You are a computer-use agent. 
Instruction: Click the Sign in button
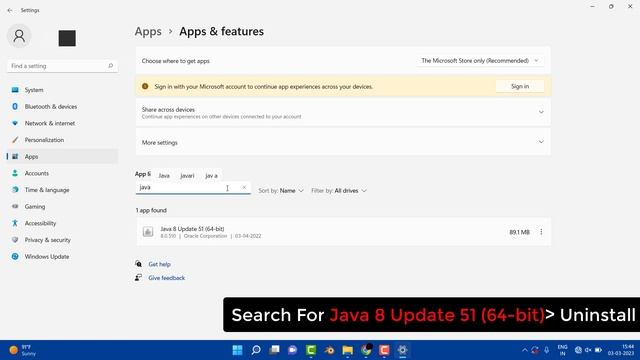[520, 87]
